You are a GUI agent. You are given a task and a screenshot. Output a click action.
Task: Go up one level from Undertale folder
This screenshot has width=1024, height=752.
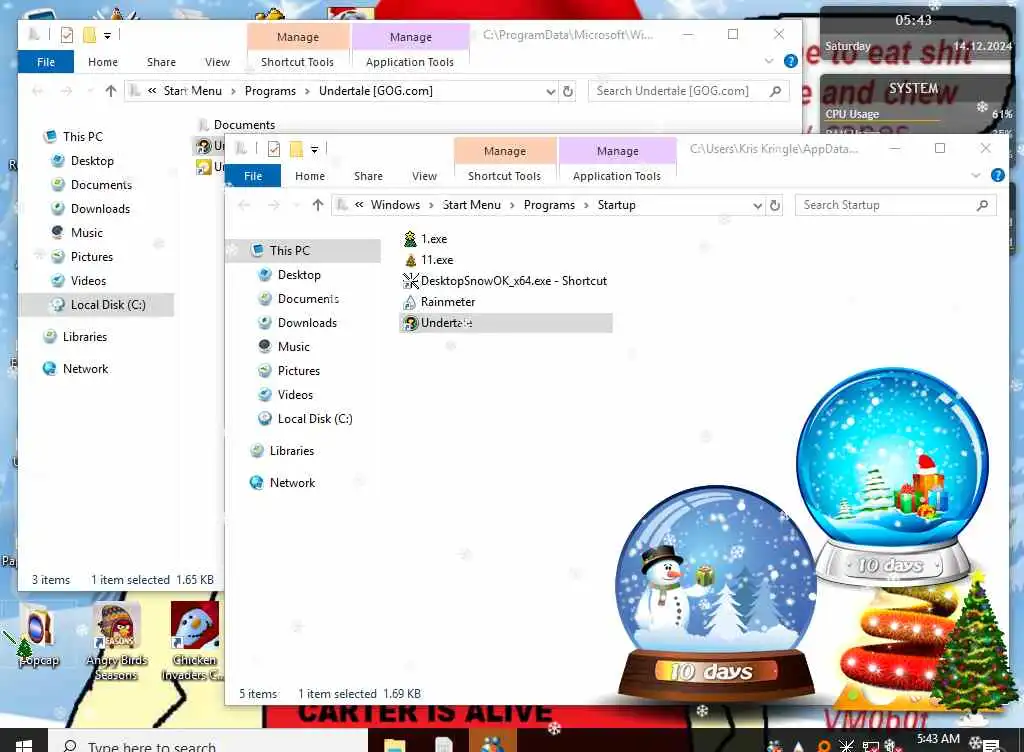click(110, 91)
